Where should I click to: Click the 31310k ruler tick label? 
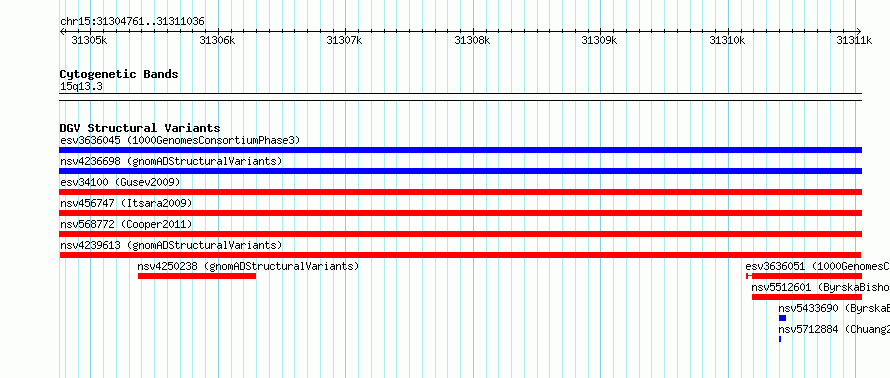727,40
